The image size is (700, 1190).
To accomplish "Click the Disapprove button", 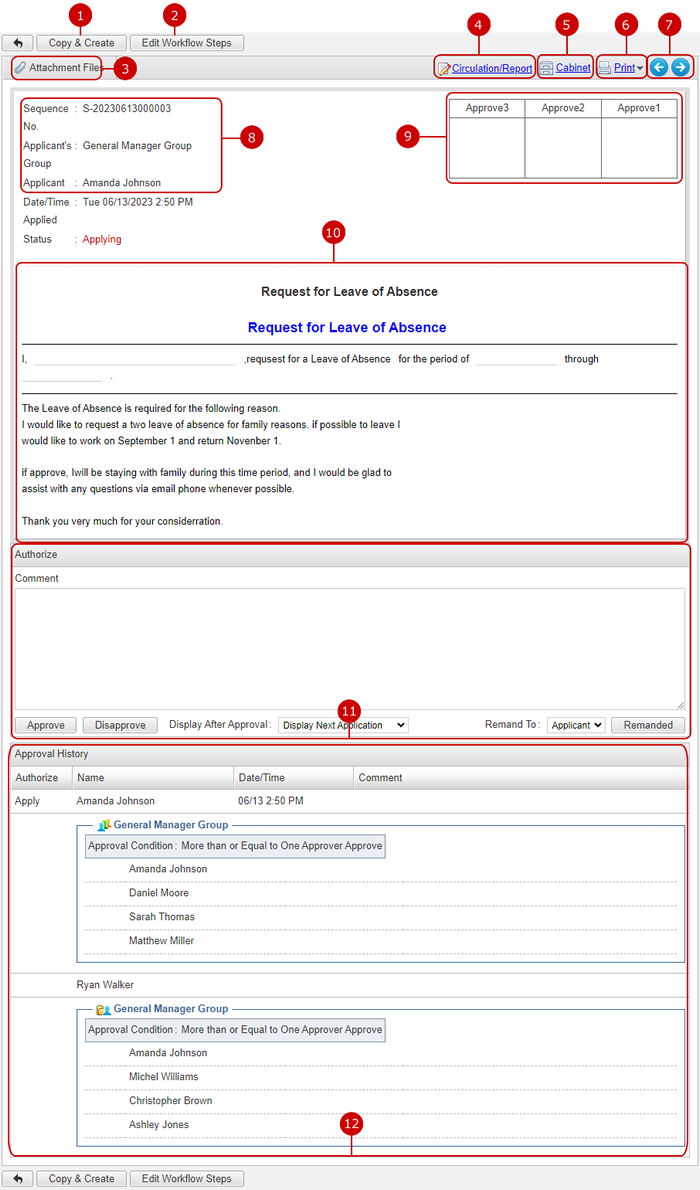I will tap(120, 725).
